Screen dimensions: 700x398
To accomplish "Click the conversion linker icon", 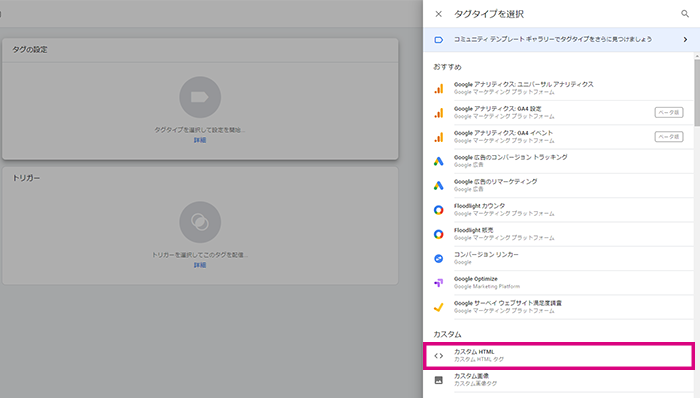I will tap(438, 258).
